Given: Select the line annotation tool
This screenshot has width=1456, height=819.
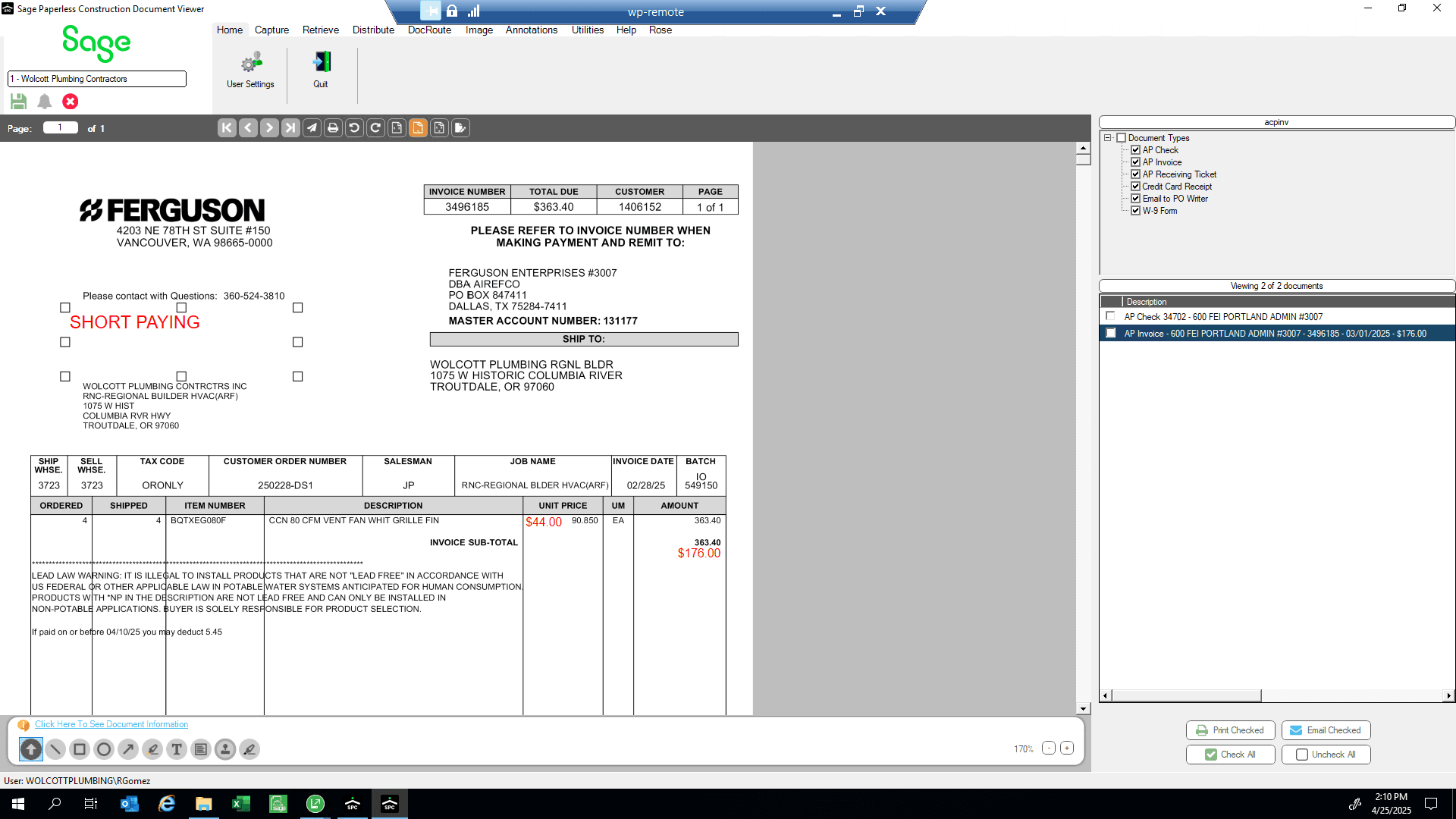Looking at the screenshot, I should coord(55,749).
